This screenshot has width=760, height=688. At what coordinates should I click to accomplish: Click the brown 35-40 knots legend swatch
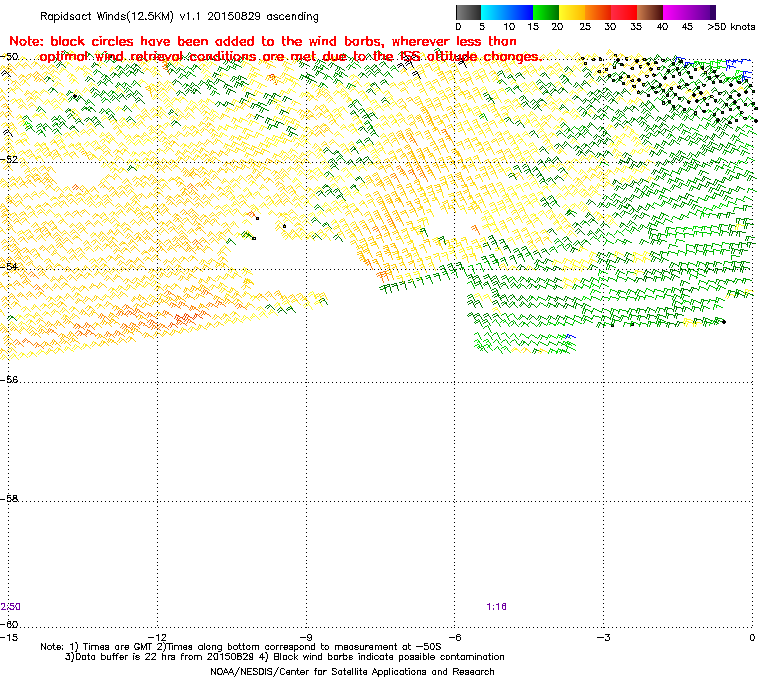coord(650,12)
